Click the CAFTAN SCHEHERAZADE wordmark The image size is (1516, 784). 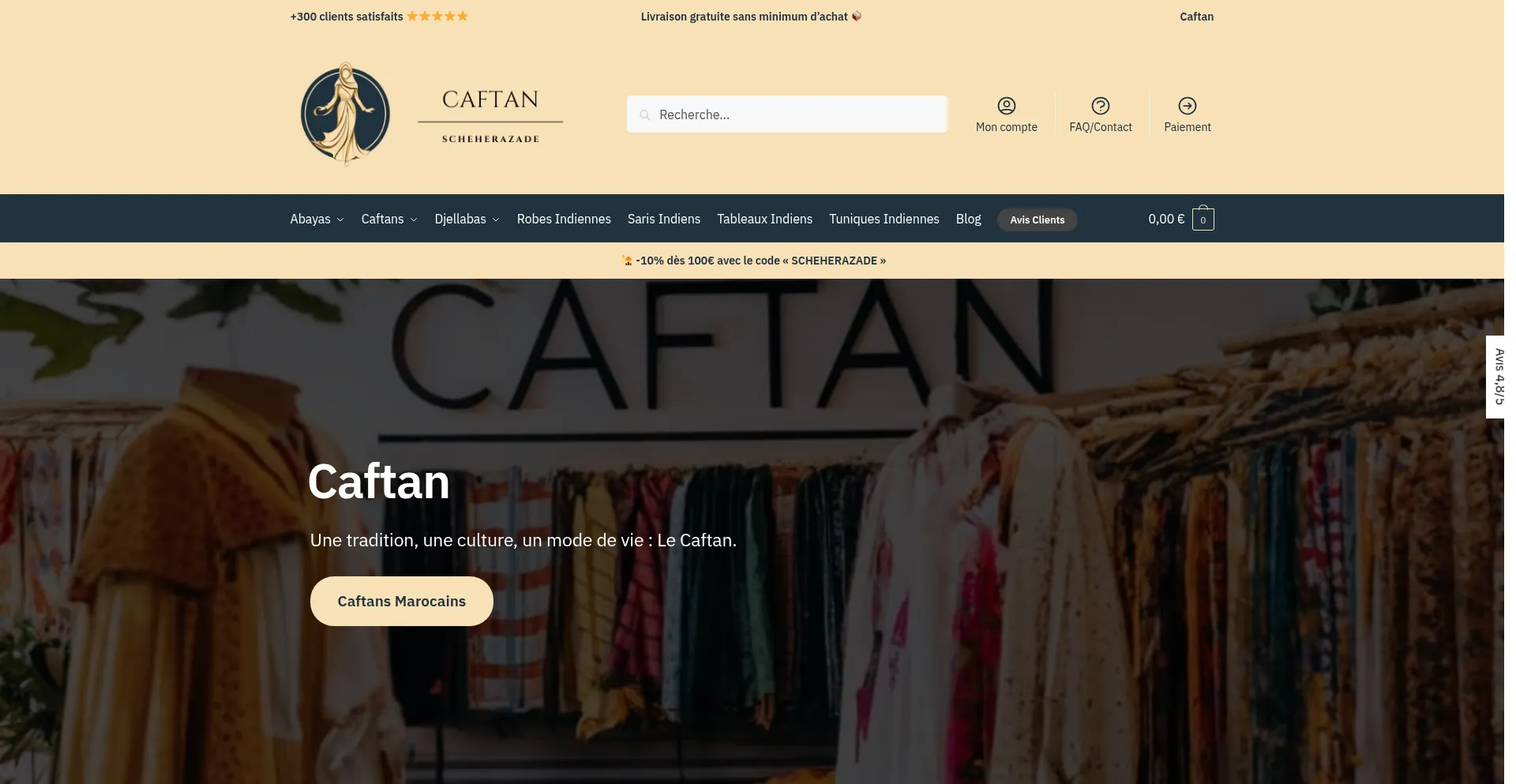490,115
